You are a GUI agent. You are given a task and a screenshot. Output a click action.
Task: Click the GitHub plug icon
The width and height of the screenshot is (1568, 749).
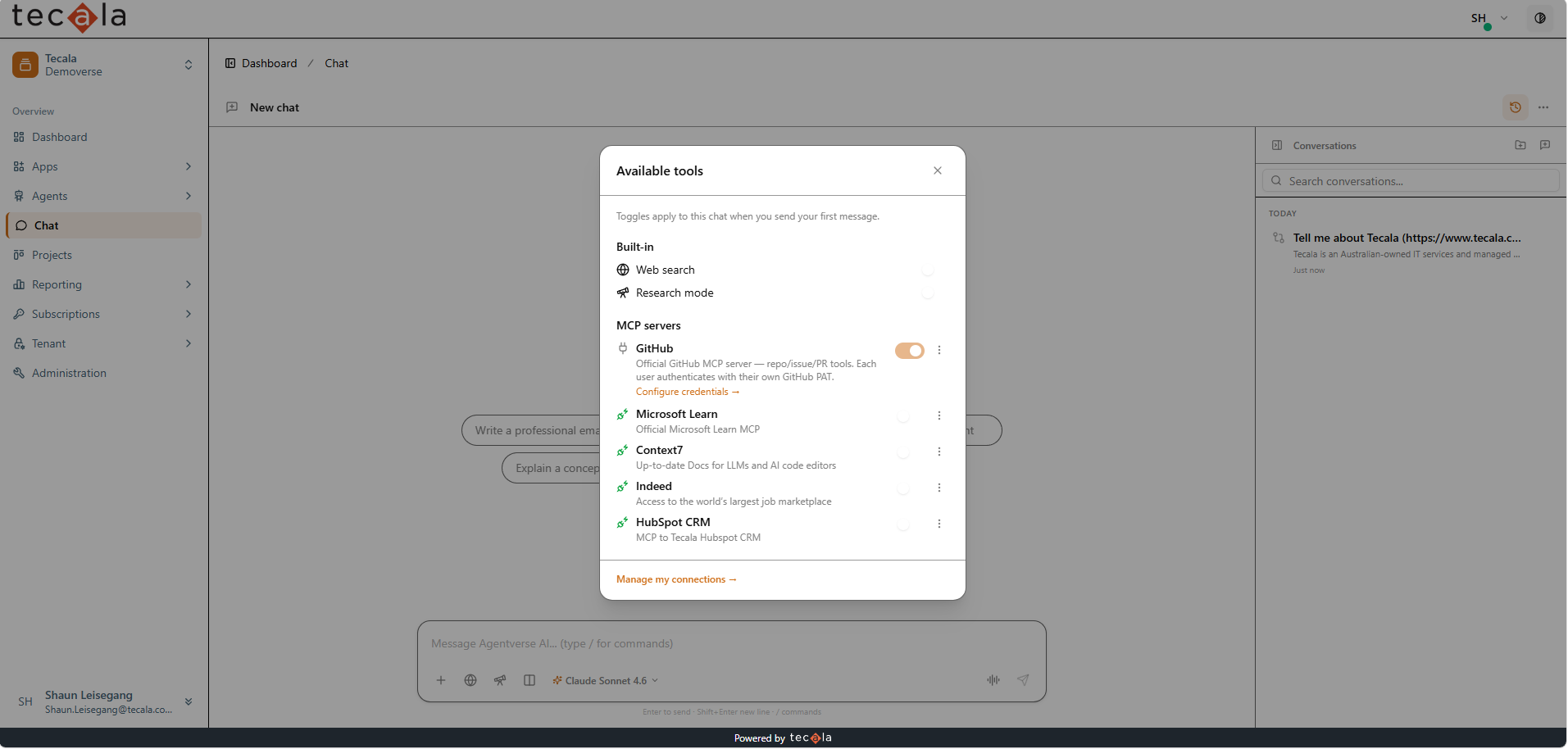(623, 348)
